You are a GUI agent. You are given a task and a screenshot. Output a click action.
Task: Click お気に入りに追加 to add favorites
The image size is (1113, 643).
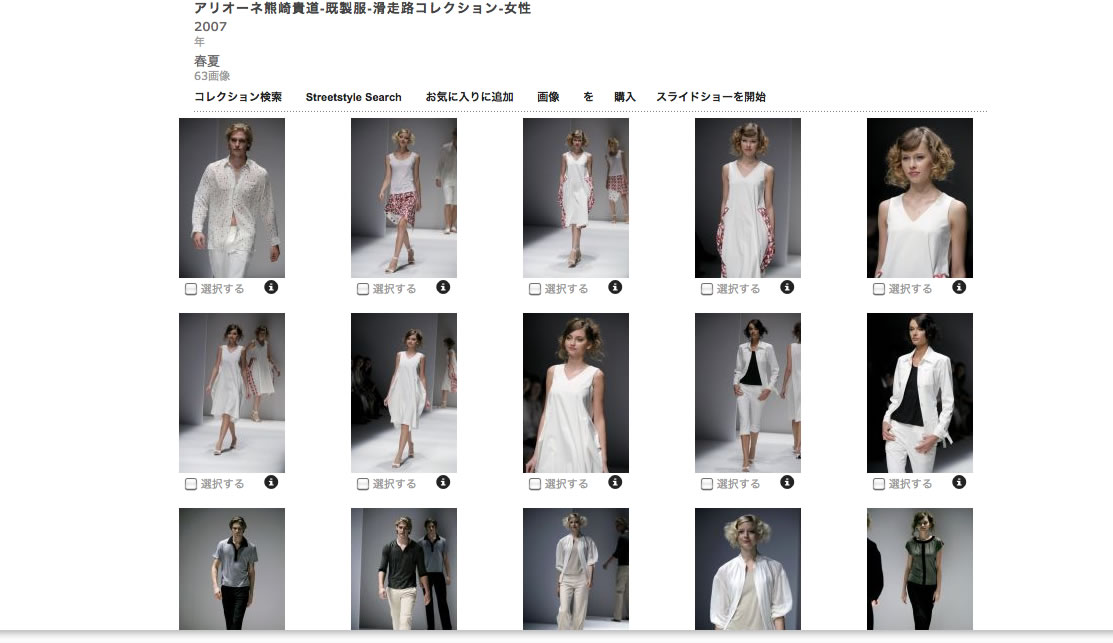click(x=469, y=97)
